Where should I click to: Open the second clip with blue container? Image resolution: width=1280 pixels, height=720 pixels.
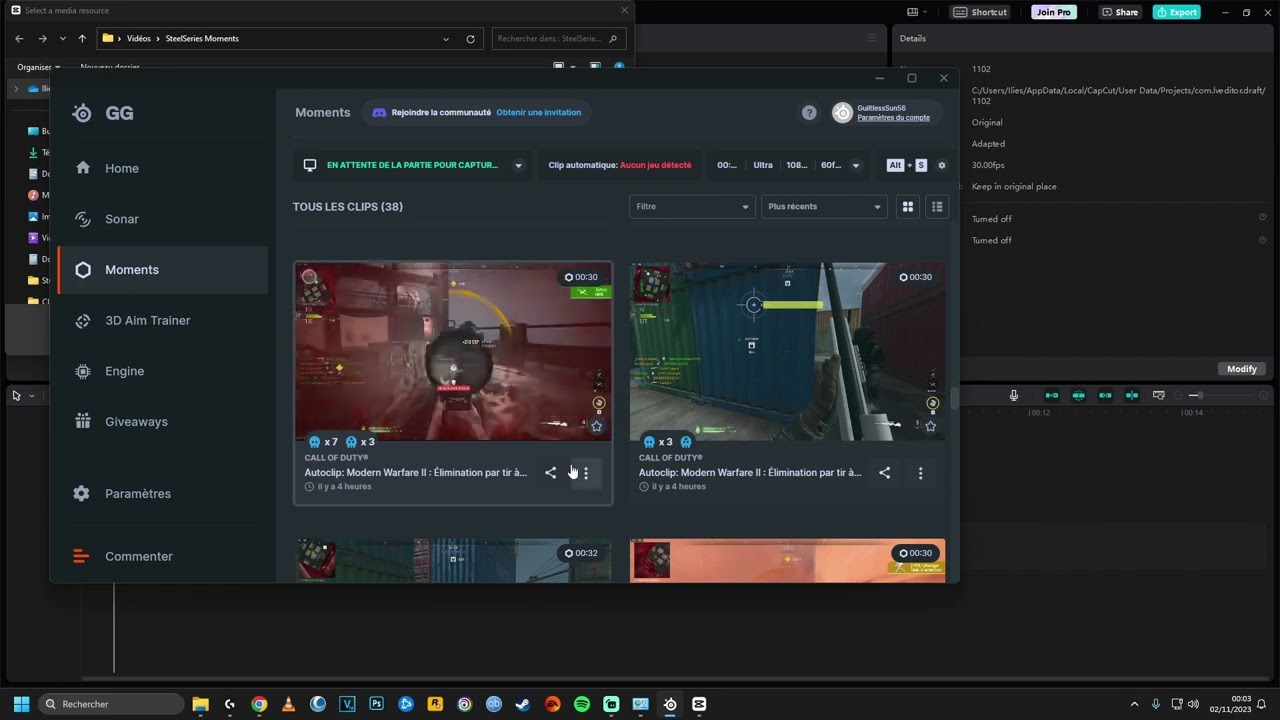pos(787,351)
